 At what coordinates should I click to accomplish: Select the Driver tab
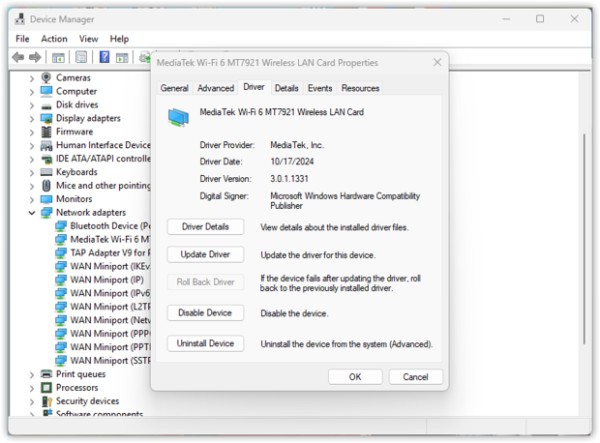[x=254, y=87]
